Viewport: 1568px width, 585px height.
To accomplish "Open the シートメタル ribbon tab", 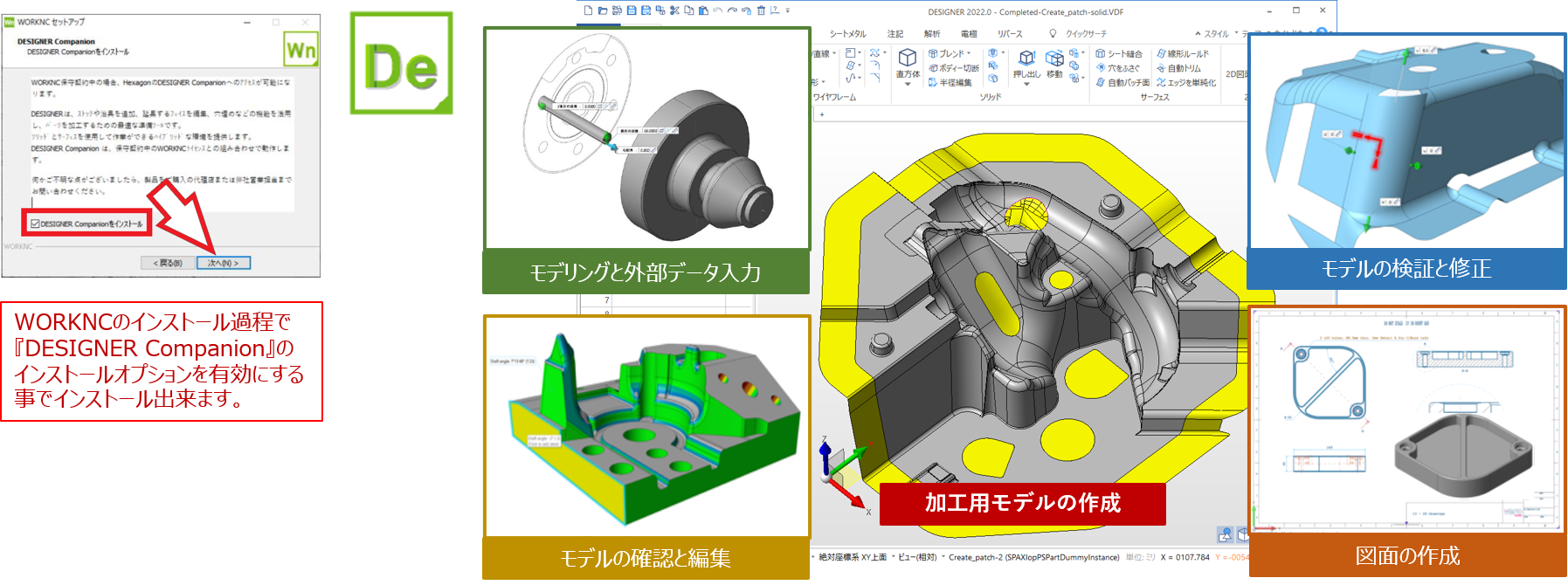I will 847,34.
